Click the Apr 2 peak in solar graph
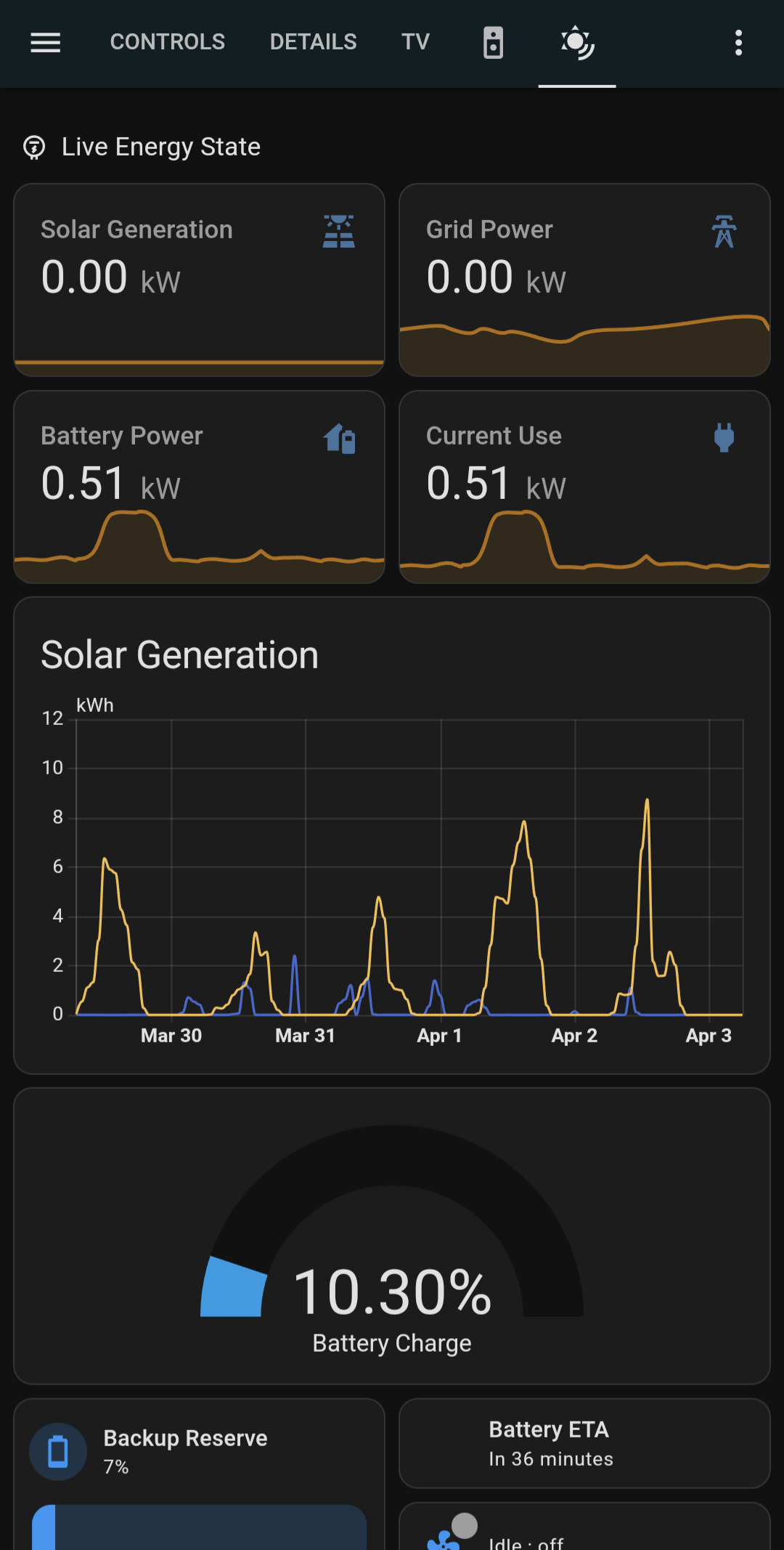 (523, 823)
